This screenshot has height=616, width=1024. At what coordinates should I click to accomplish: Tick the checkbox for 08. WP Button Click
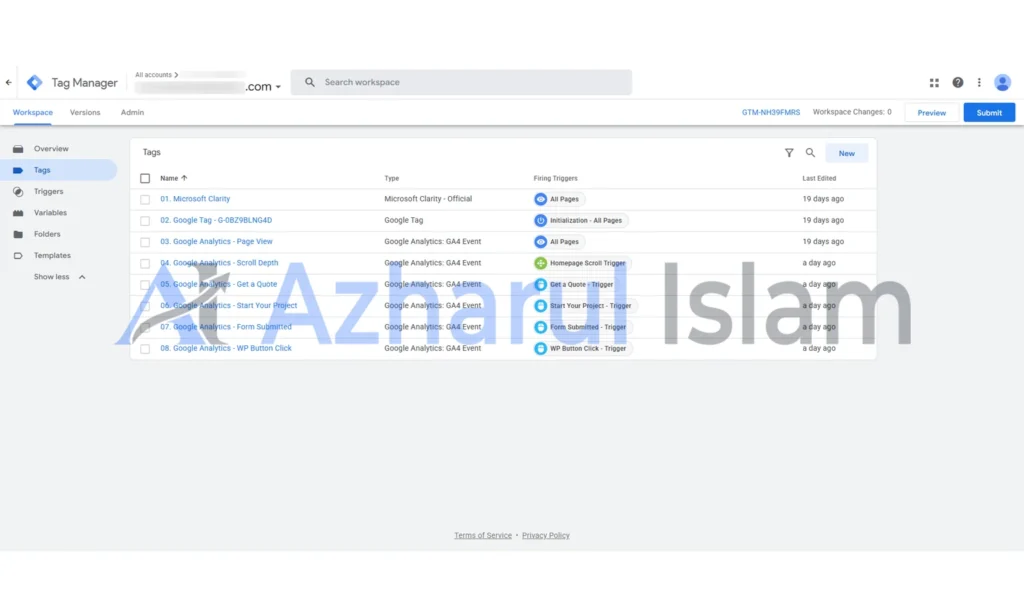click(x=145, y=349)
